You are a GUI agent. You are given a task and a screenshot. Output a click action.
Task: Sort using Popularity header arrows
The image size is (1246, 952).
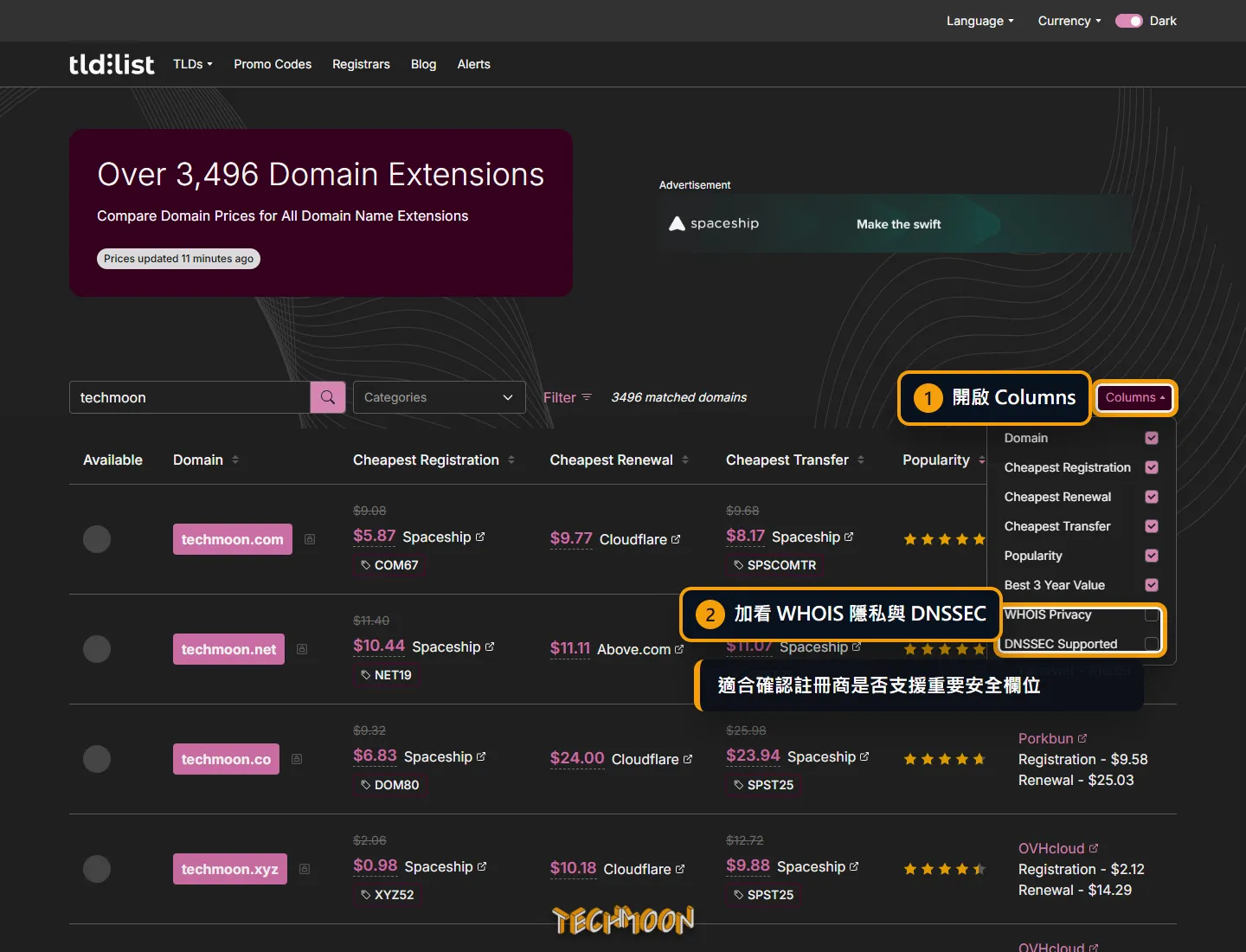click(x=981, y=460)
